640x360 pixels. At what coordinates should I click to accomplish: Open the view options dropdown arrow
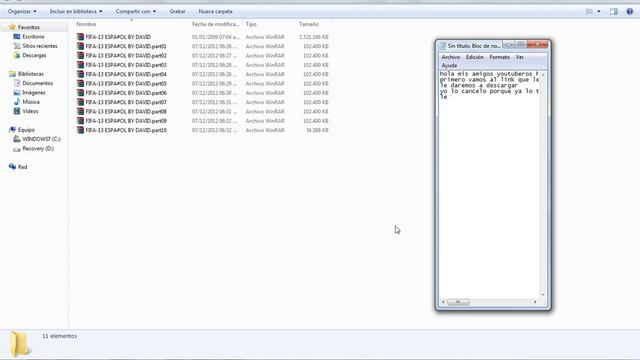click(599, 11)
